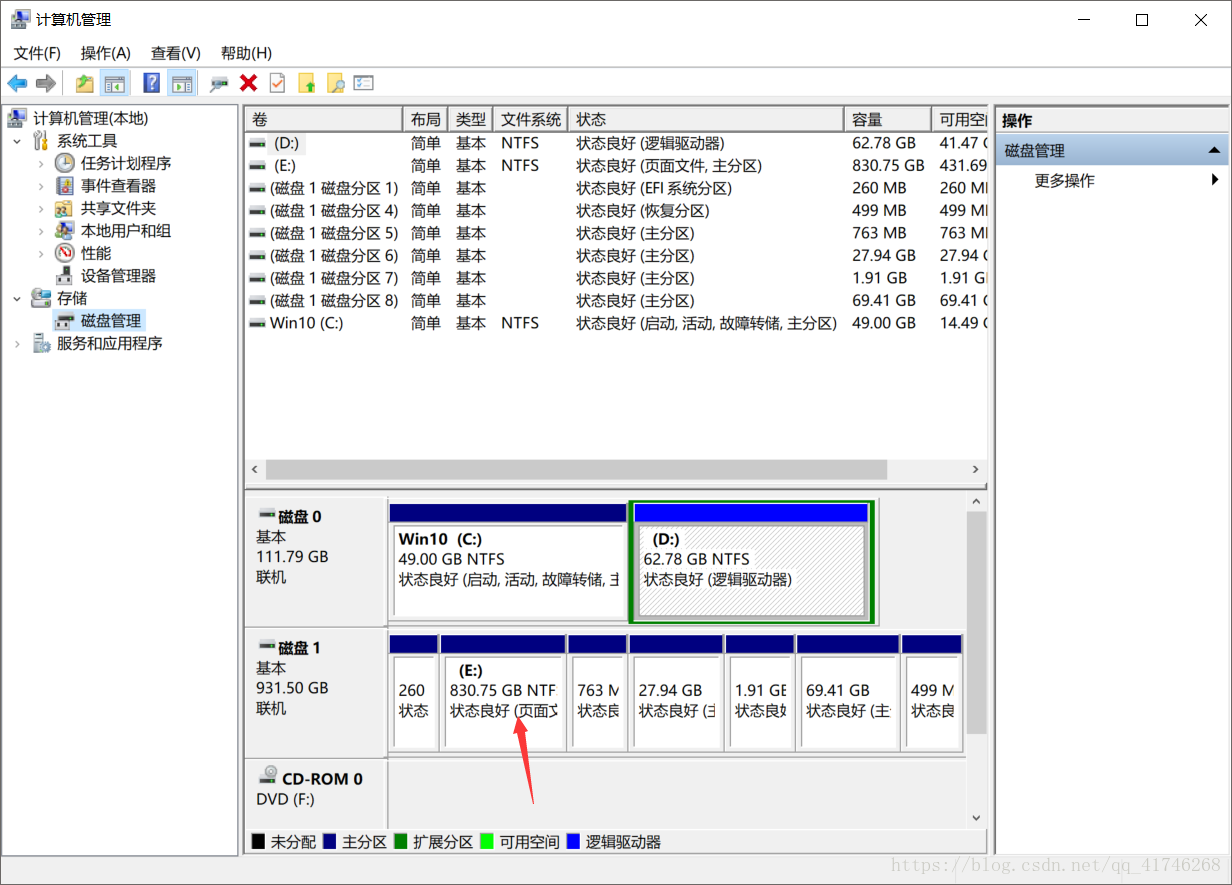Open the 操作(A) menu
Screen dimensions: 1232x885
(x=106, y=53)
